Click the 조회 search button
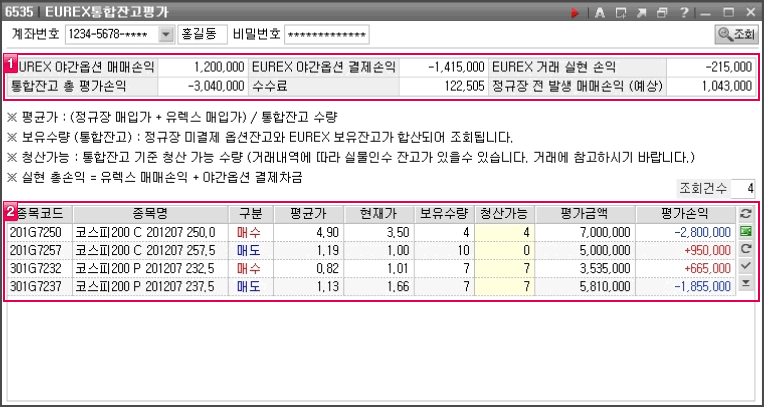Viewport: 764px width, 407px height. (x=735, y=34)
